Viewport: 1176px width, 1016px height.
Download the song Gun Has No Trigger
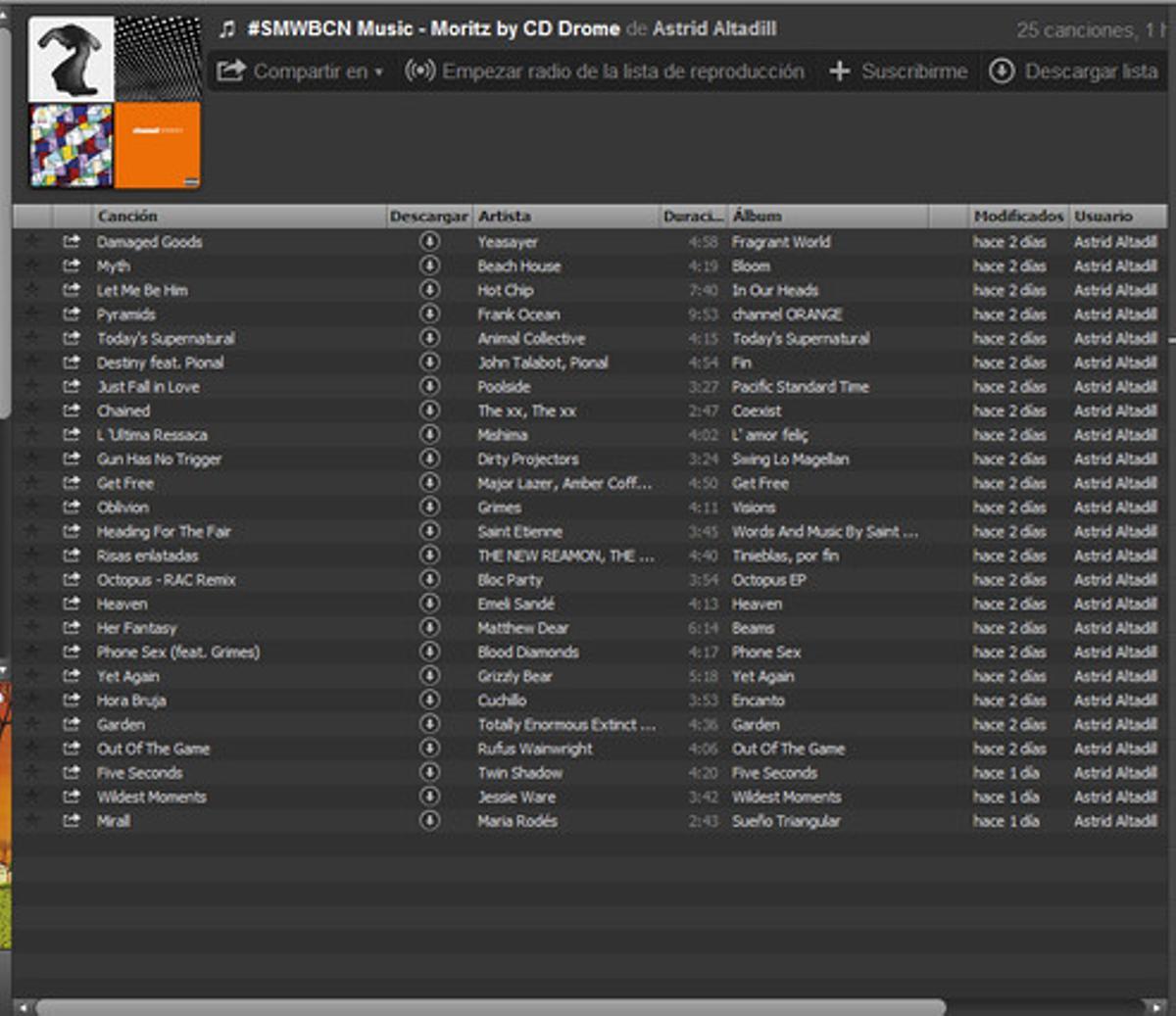(429, 459)
